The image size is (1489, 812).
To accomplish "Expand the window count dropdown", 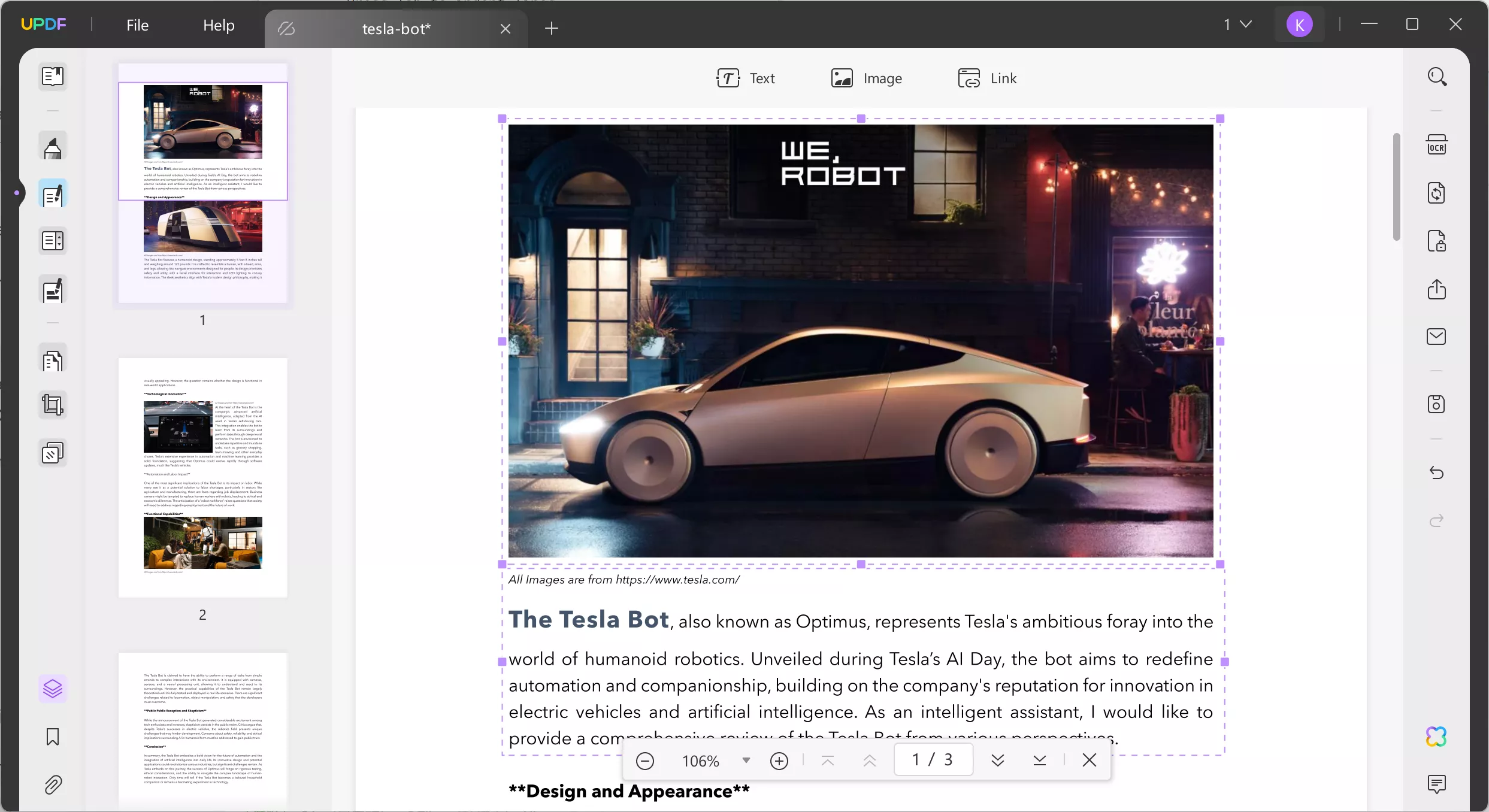I will [x=1237, y=25].
